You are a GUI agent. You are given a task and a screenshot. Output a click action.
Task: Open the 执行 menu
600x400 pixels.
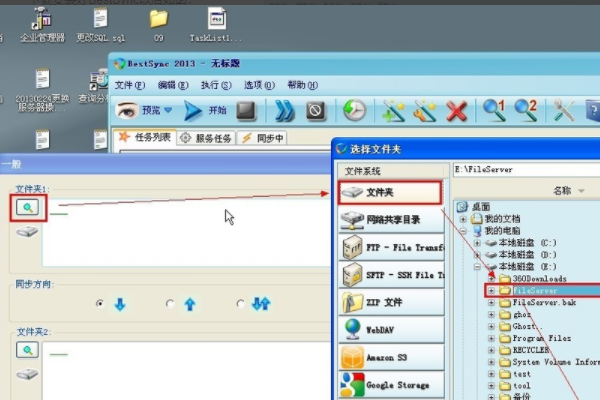(x=216, y=85)
